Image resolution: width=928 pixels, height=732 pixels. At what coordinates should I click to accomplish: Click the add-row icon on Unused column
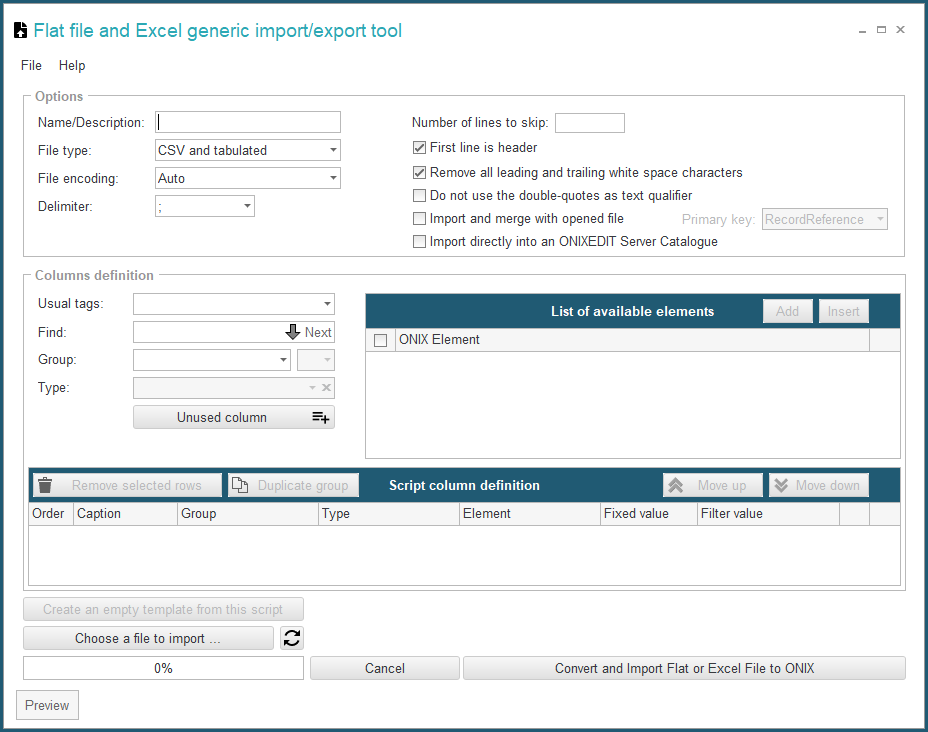(320, 417)
